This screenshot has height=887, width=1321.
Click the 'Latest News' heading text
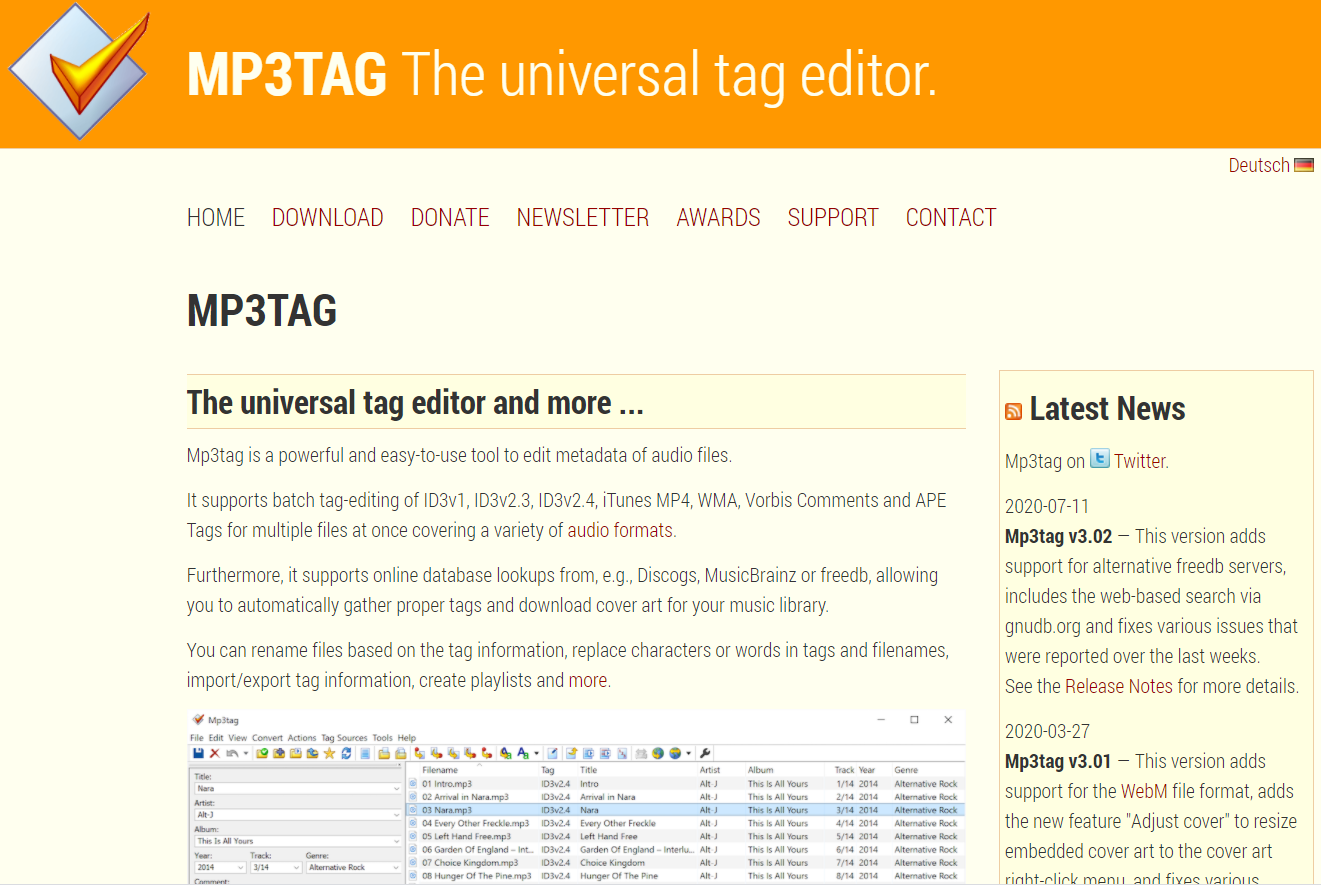click(x=1107, y=409)
